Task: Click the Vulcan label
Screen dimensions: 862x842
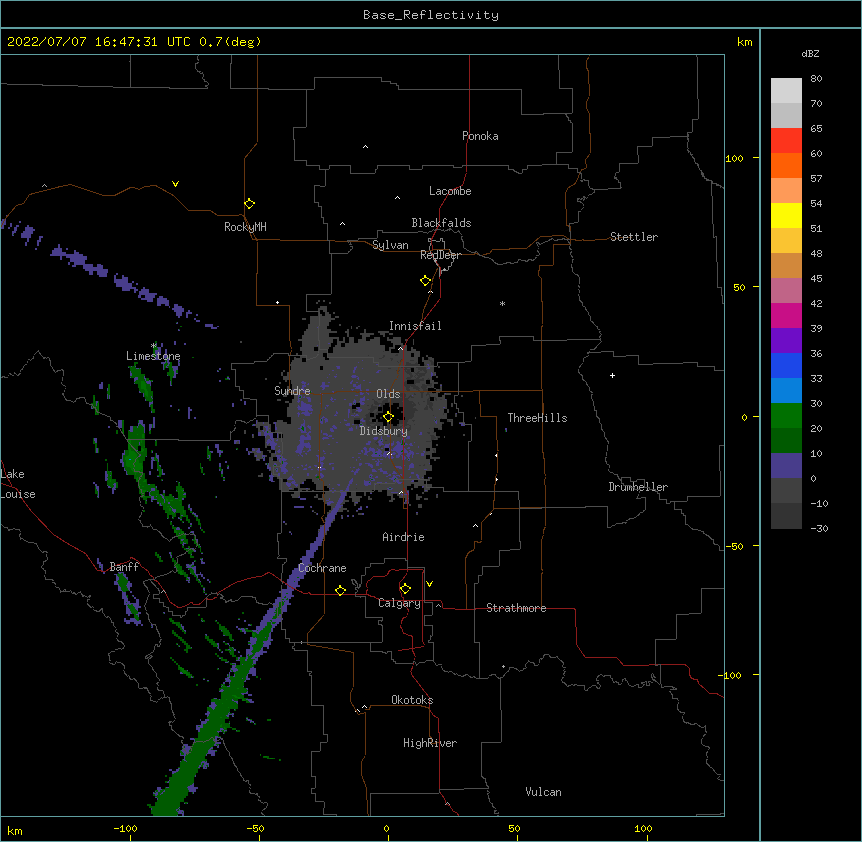Action: coord(543,792)
